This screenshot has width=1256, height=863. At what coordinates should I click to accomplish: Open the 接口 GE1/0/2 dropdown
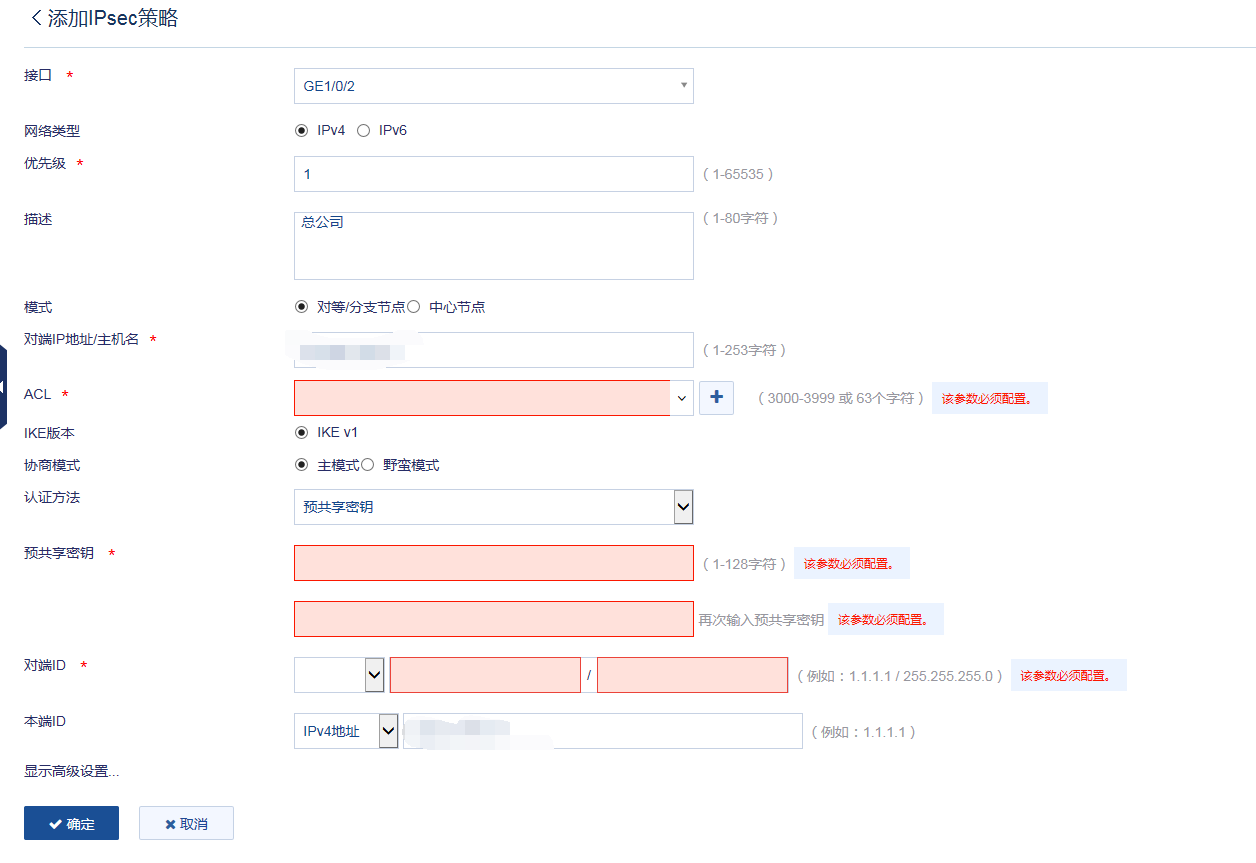coord(493,86)
